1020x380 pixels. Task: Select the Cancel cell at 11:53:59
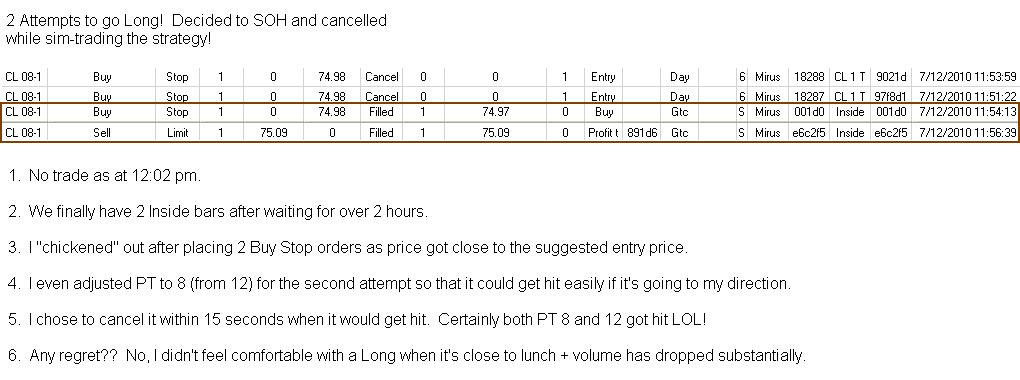click(x=381, y=77)
